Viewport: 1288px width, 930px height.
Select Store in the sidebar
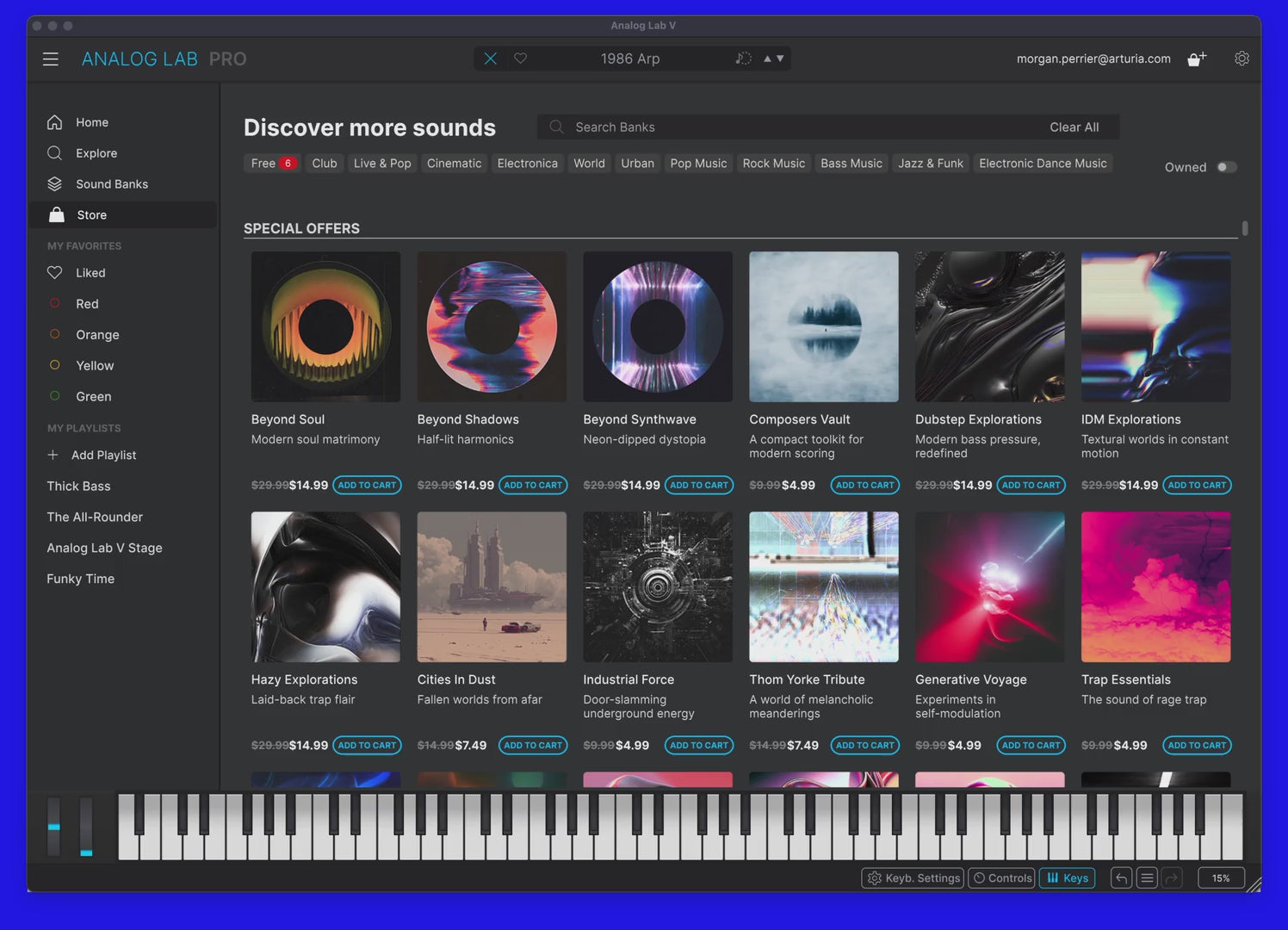(123, 214)
